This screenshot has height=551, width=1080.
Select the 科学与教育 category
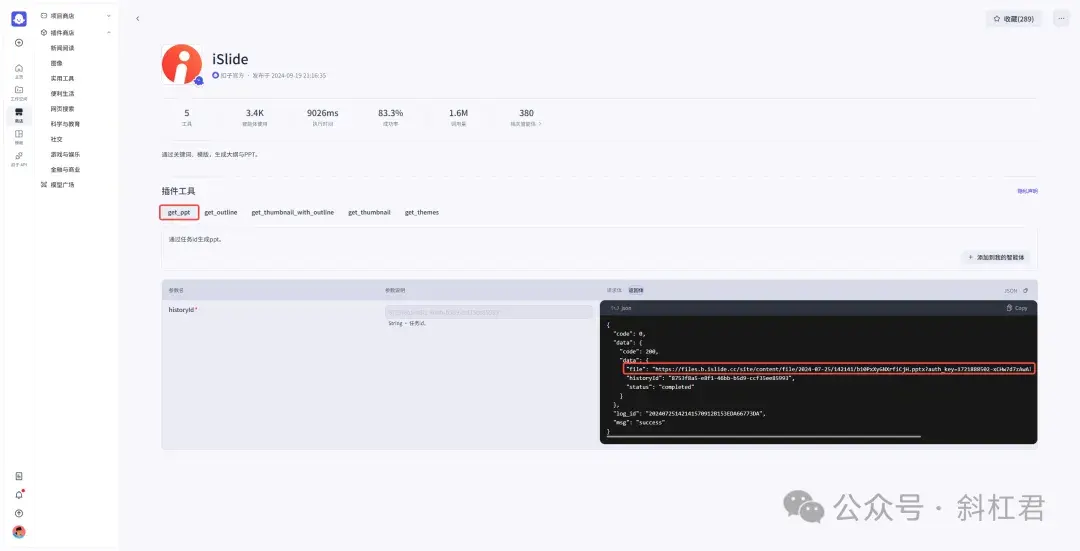65,124
